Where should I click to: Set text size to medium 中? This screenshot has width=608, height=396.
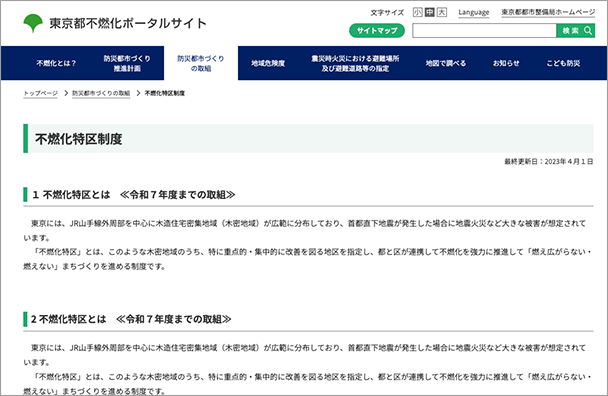(429, 12)
